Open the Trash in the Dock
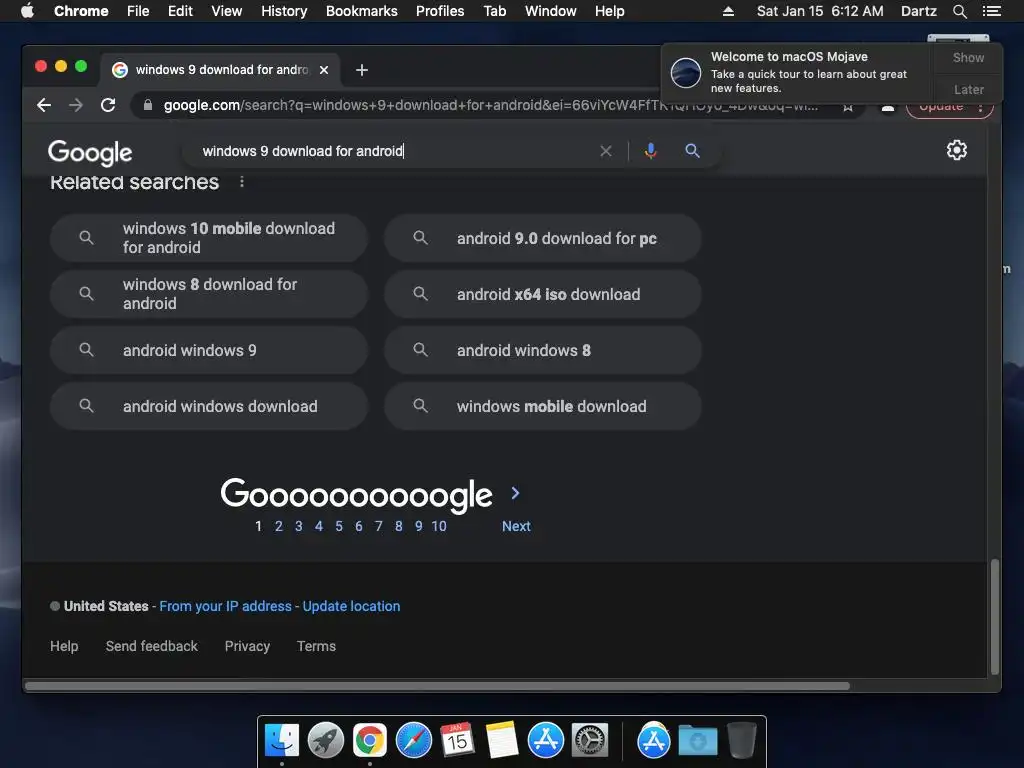Screen dimensions: 1024x768 click(742, 741)
